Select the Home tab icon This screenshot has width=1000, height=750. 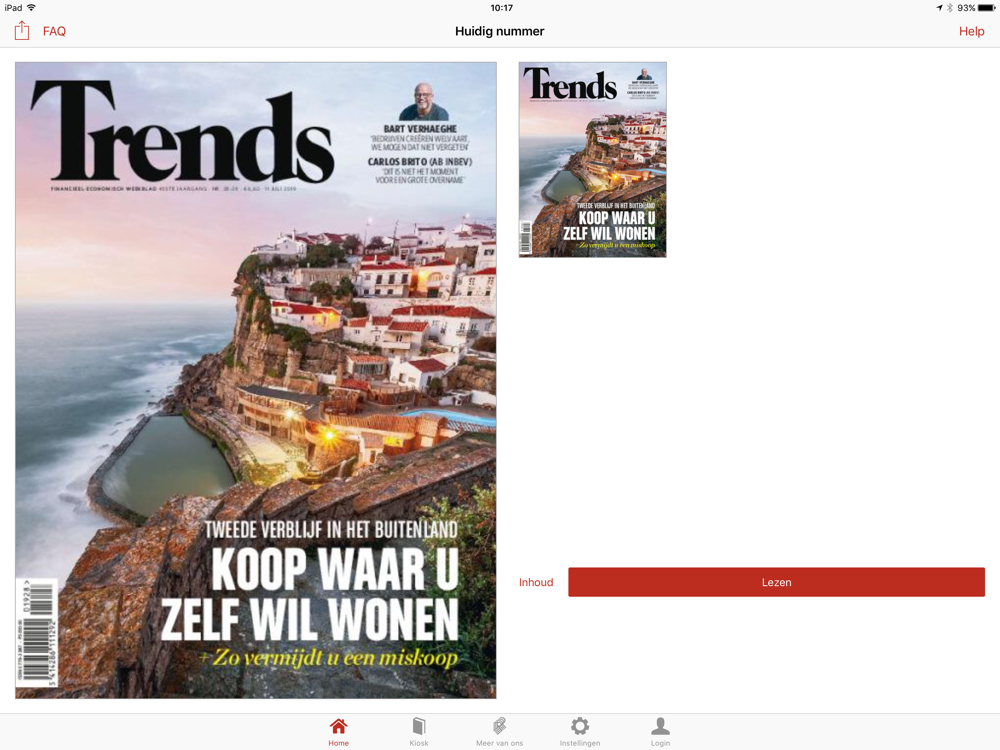click(x=339, y=726)
